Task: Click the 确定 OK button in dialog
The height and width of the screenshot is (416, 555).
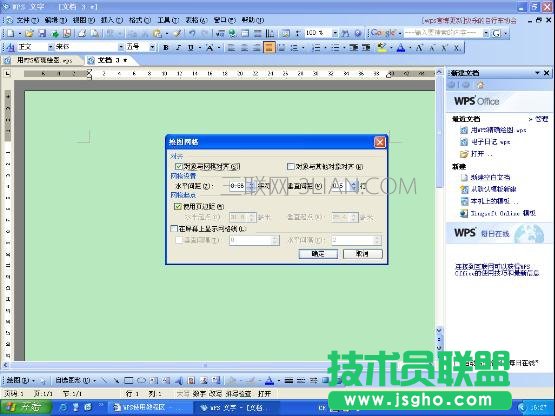Action: point(318,254)
